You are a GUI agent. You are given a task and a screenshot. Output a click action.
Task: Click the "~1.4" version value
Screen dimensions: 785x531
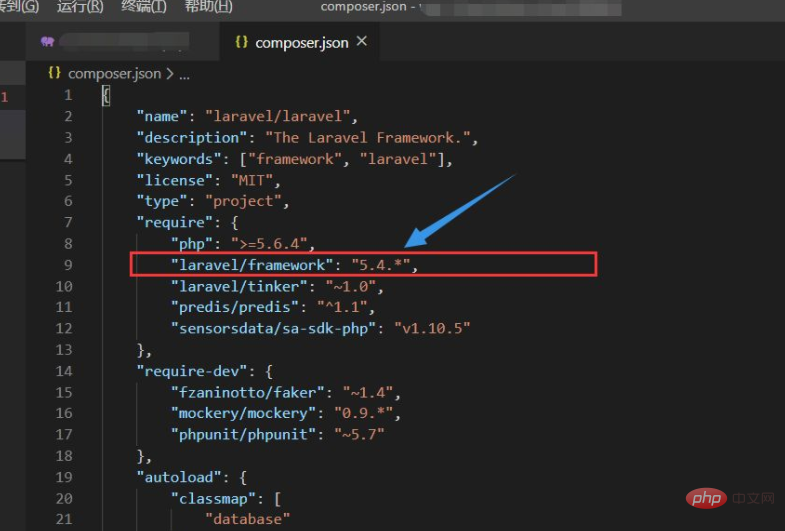click(x=368, y=392)
